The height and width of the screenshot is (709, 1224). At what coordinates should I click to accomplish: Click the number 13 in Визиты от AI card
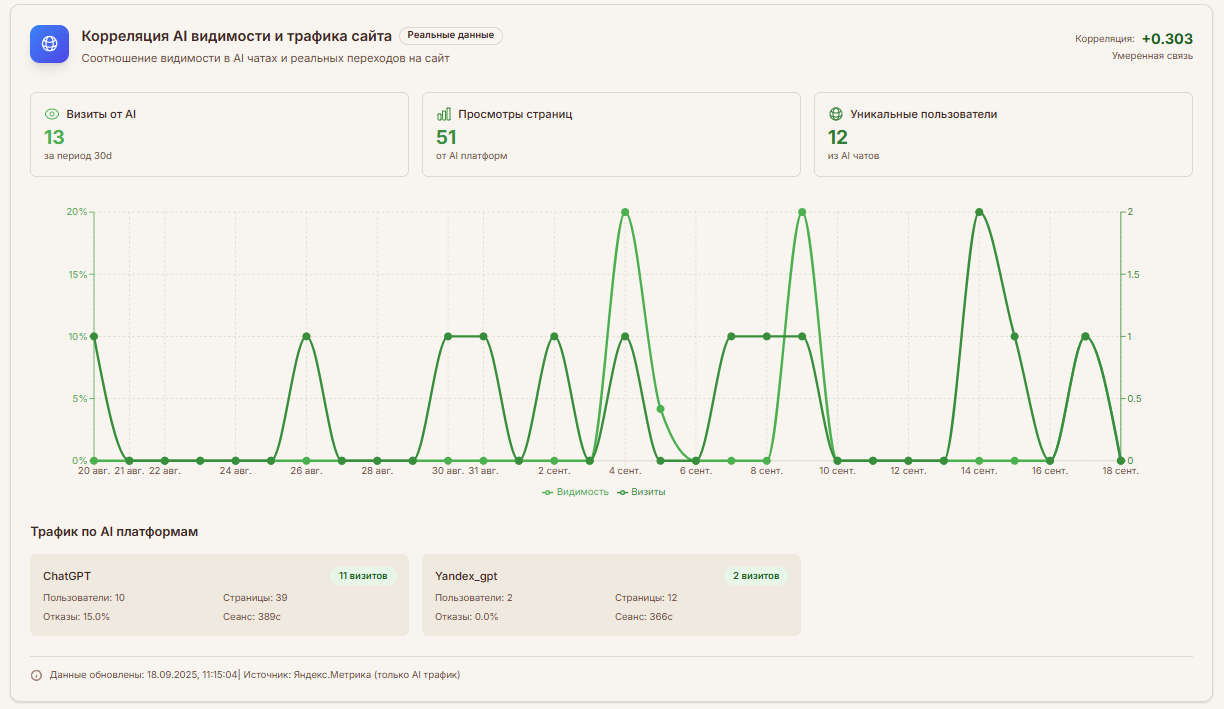[x=54, y=137]
